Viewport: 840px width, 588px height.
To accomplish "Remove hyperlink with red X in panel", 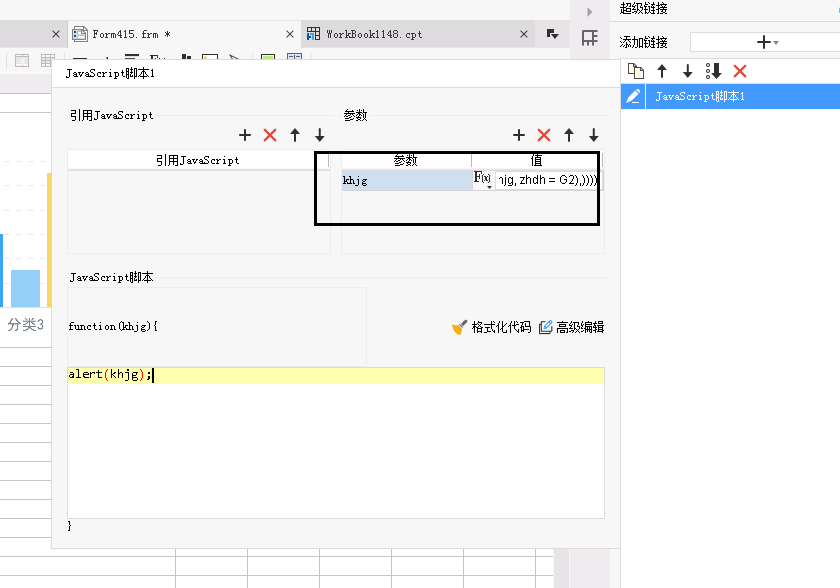I will coord(740,71).
